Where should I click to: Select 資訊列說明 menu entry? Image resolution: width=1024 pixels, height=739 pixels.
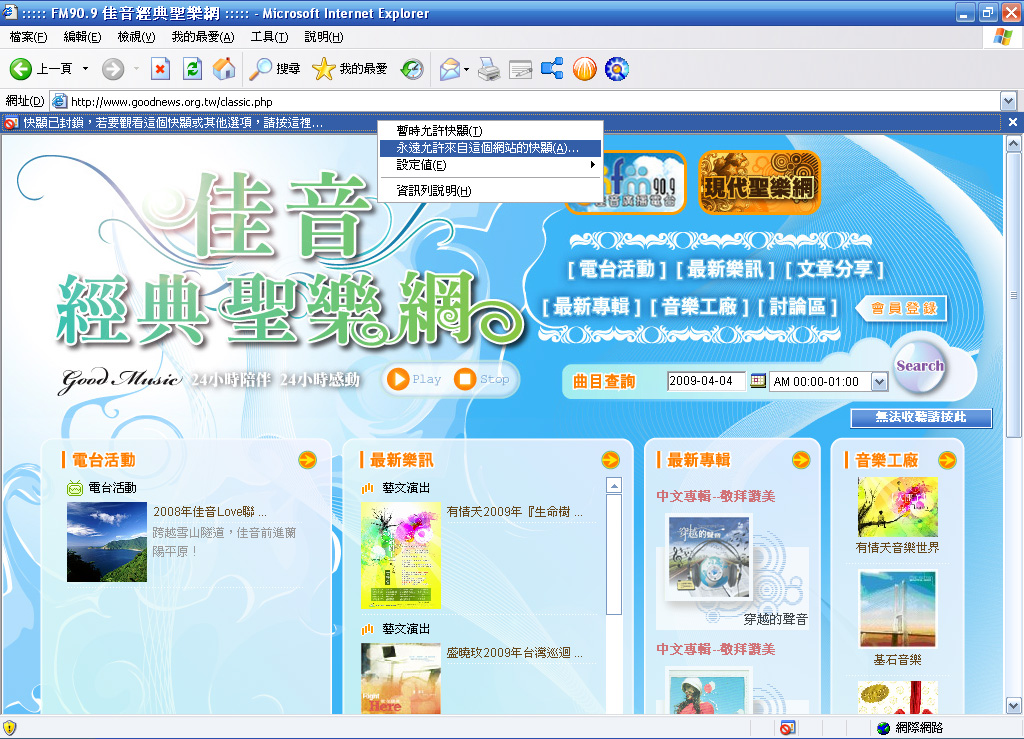(490, 191)
